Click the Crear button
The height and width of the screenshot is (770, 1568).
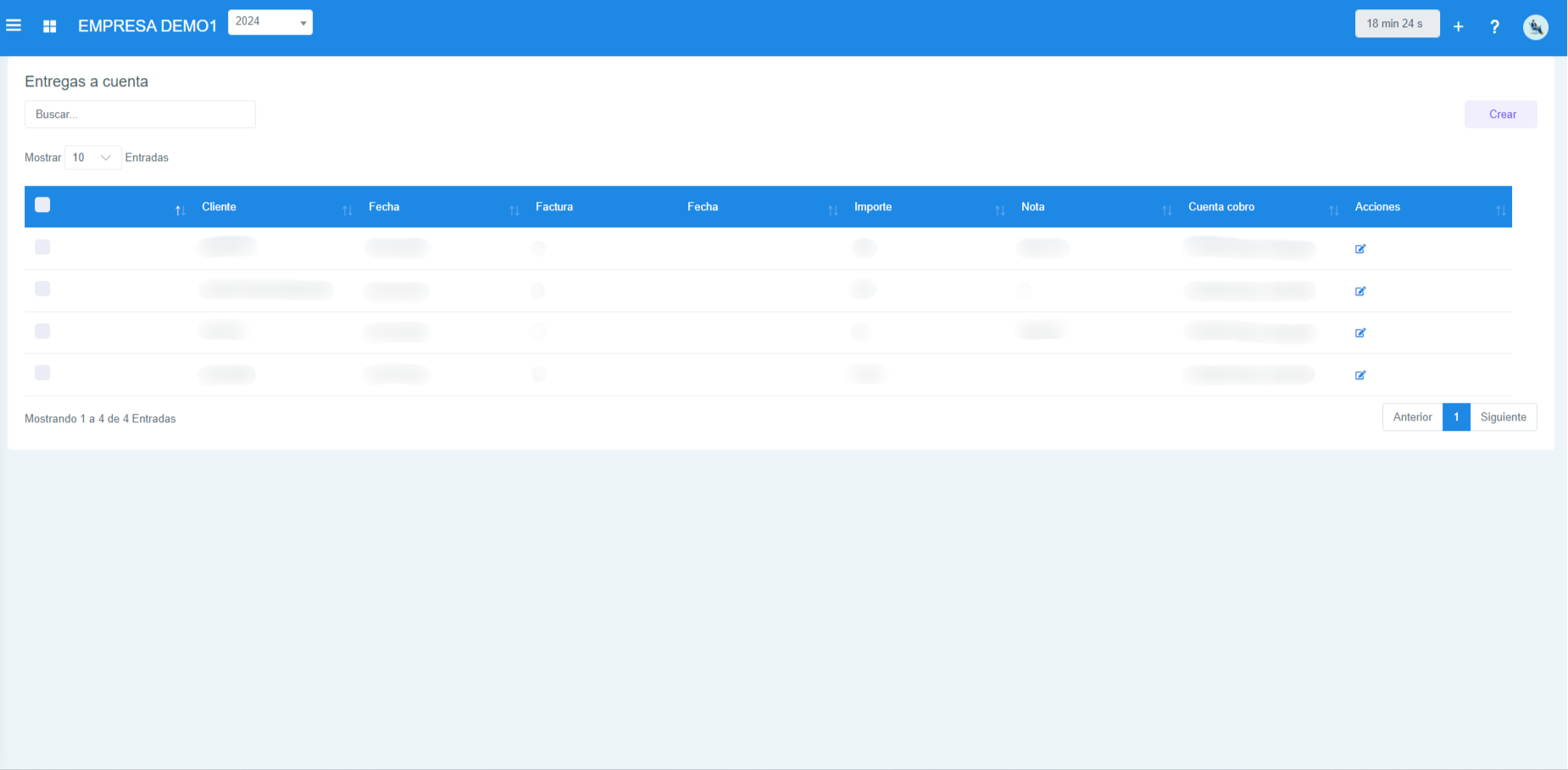1500,114
